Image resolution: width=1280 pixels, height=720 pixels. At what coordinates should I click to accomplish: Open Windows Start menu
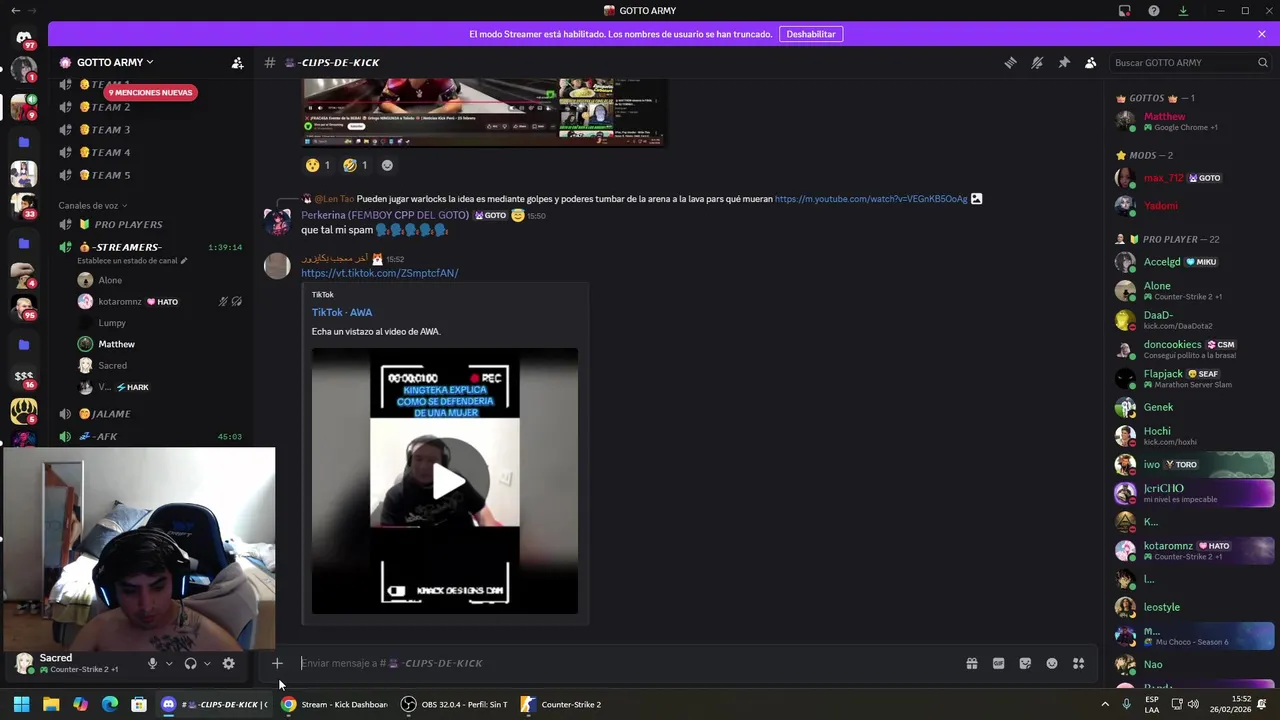(x=21, y=704)
